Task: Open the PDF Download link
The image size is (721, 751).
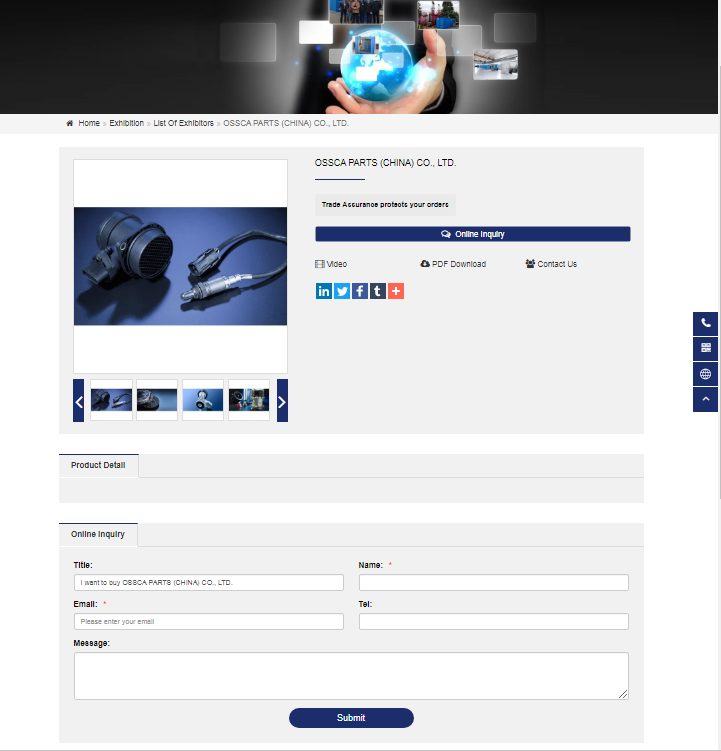Action: click(x=454, y=264)
